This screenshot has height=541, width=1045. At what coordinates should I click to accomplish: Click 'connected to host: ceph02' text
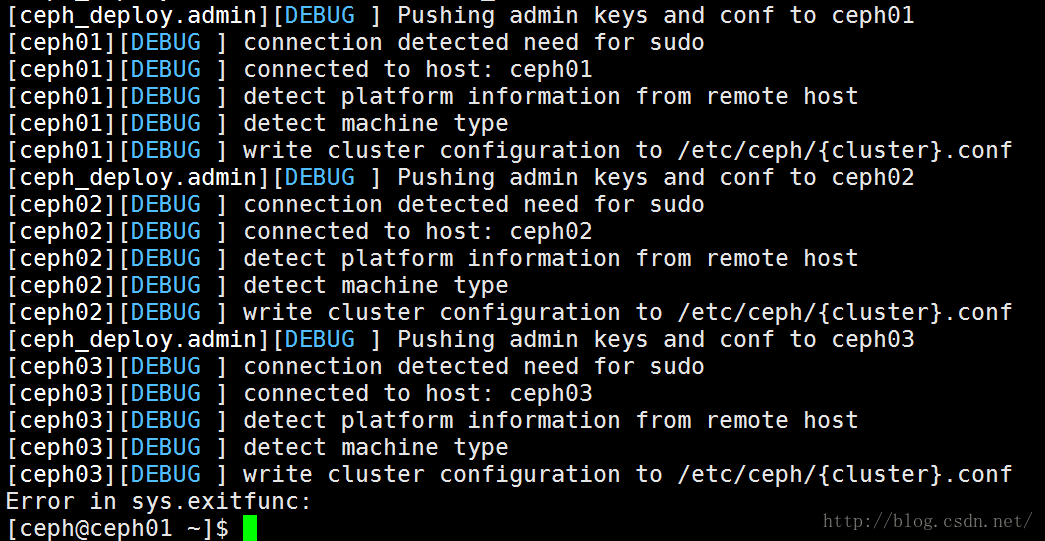(418, 232)
